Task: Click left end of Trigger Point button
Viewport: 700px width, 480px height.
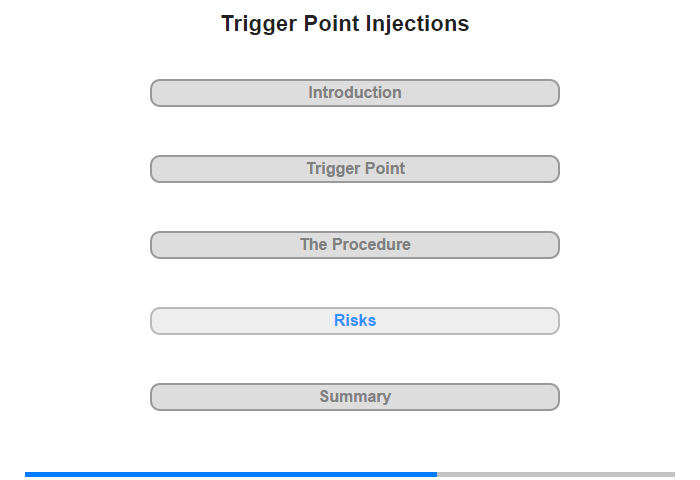Action: tap(155, 169)
